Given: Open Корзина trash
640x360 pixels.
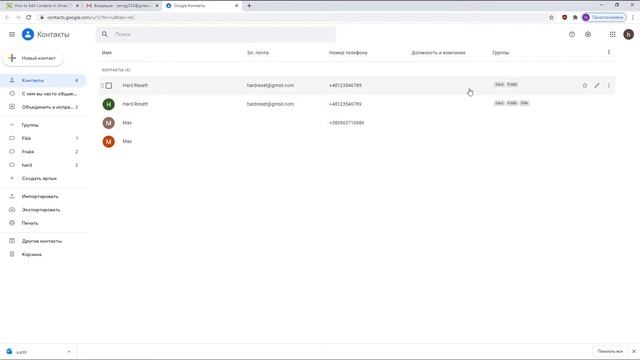Looking at the screenshot, I should coord(43,254).
